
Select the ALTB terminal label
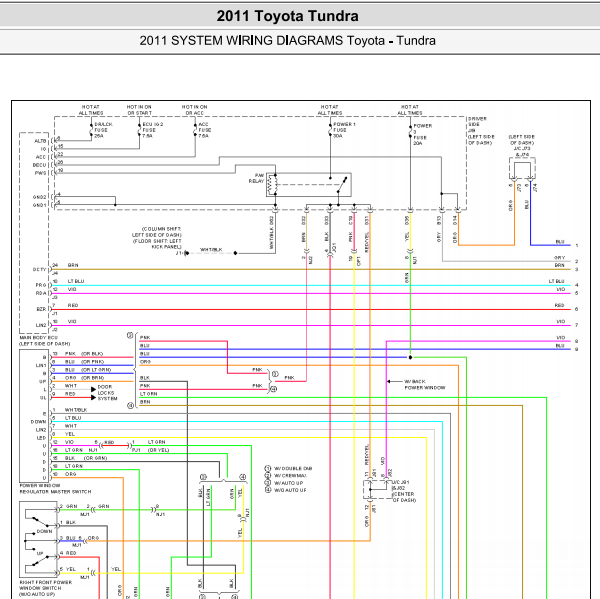click(x=40, y=141)
